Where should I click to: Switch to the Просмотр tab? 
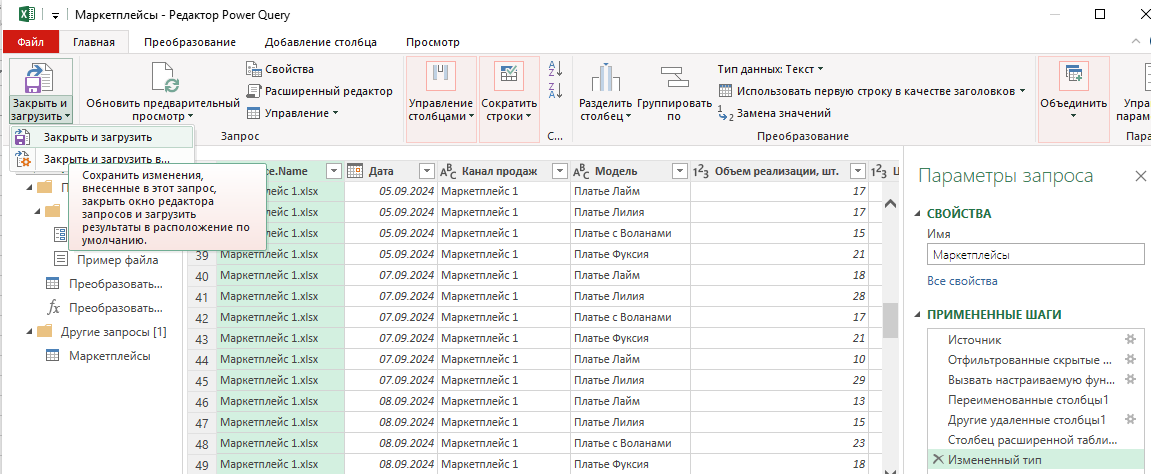pos(432,42)
